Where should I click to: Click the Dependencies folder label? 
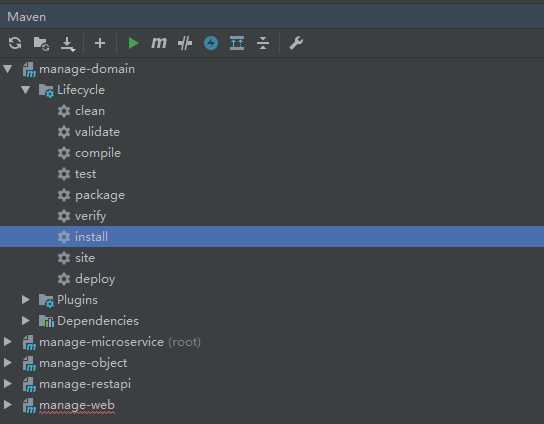(x=98, y=321)
